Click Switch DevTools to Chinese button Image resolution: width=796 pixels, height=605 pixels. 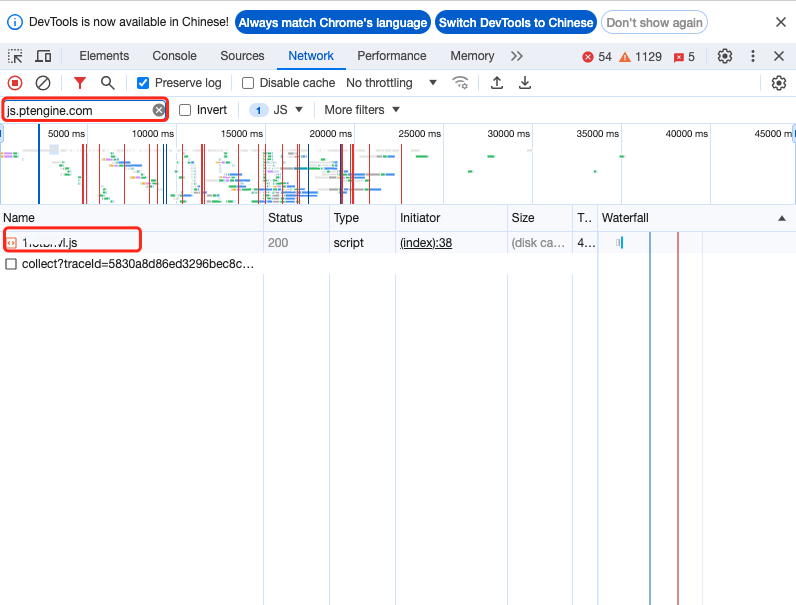516,22
